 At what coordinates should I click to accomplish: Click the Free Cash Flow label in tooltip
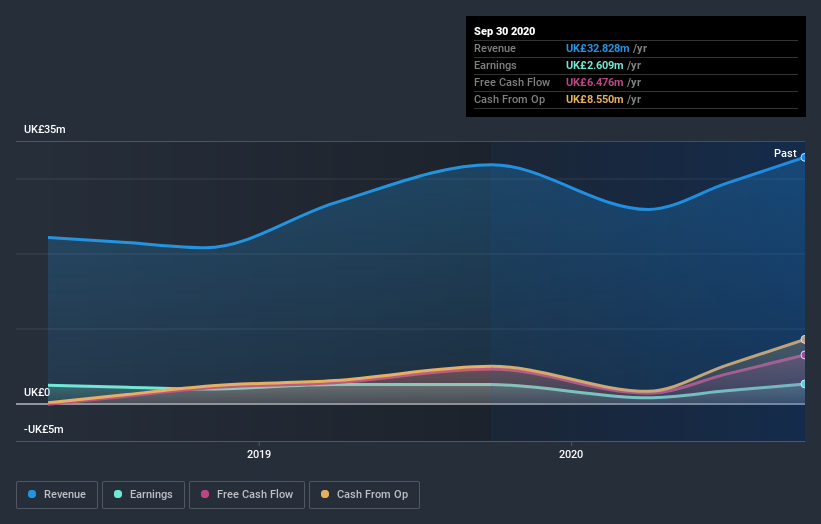tap(512, 82)
